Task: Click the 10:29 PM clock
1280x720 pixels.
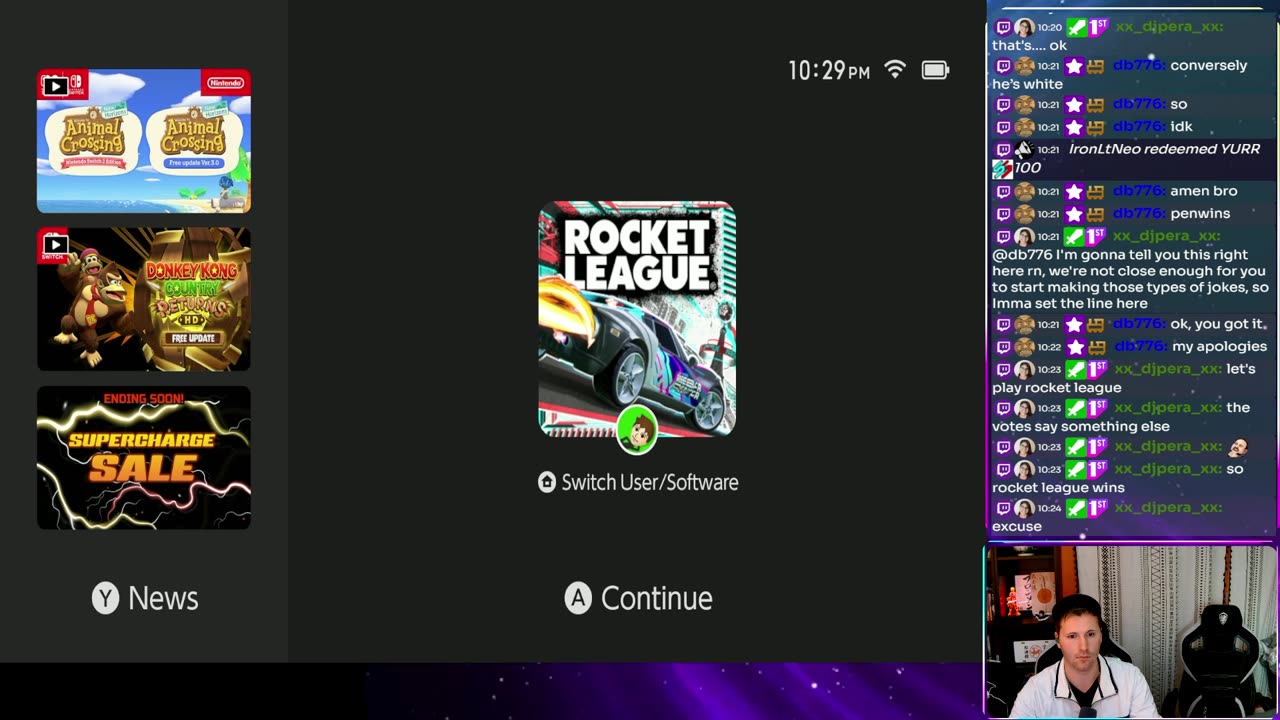Action: (829, 71)
